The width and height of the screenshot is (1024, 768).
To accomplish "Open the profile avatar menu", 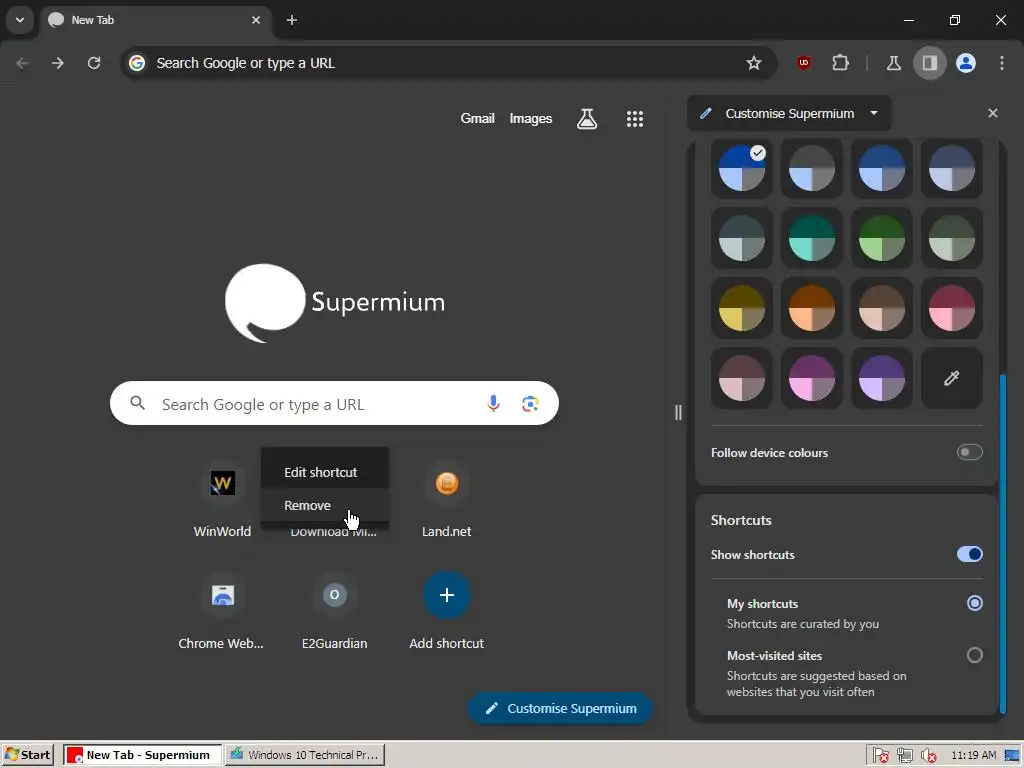I will [966, 63].
